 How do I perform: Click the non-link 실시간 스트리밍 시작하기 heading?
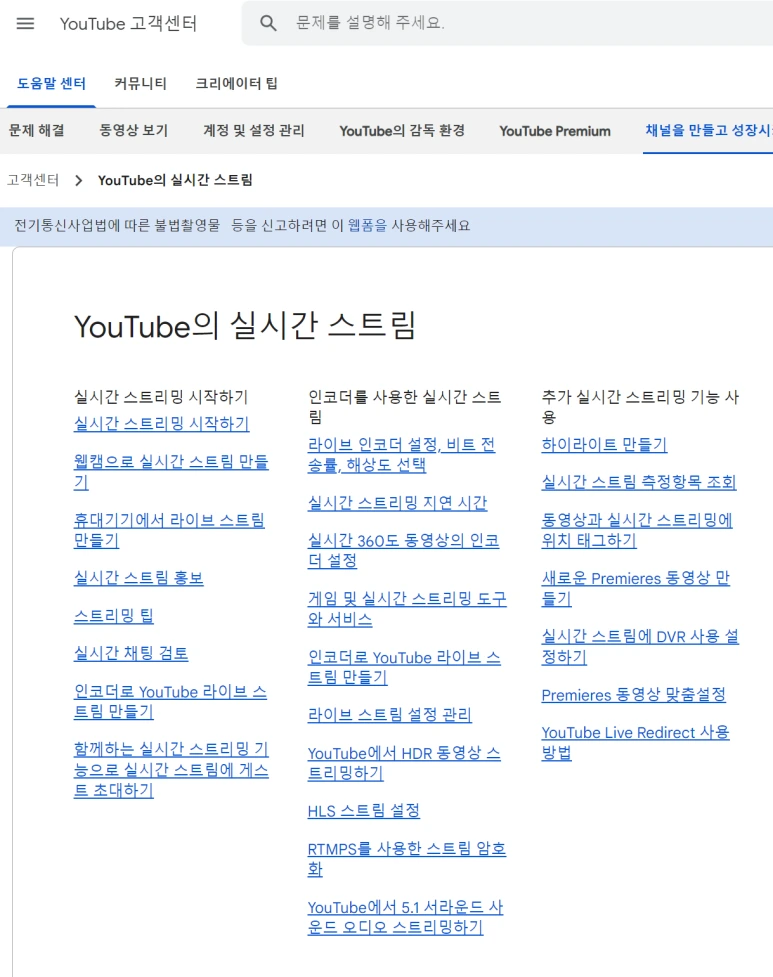click(x=161, y=397)
